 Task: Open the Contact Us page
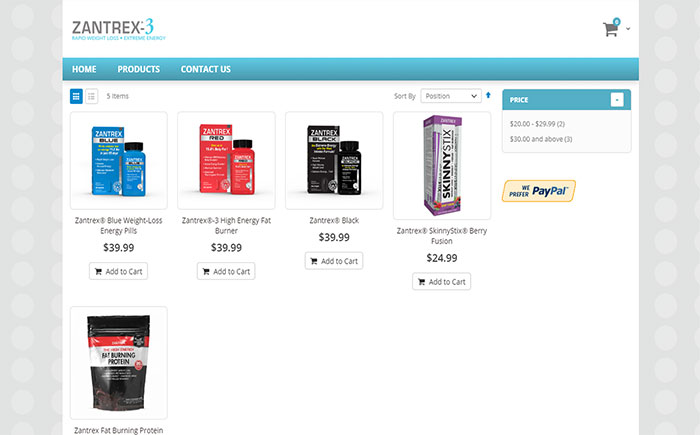206,69
